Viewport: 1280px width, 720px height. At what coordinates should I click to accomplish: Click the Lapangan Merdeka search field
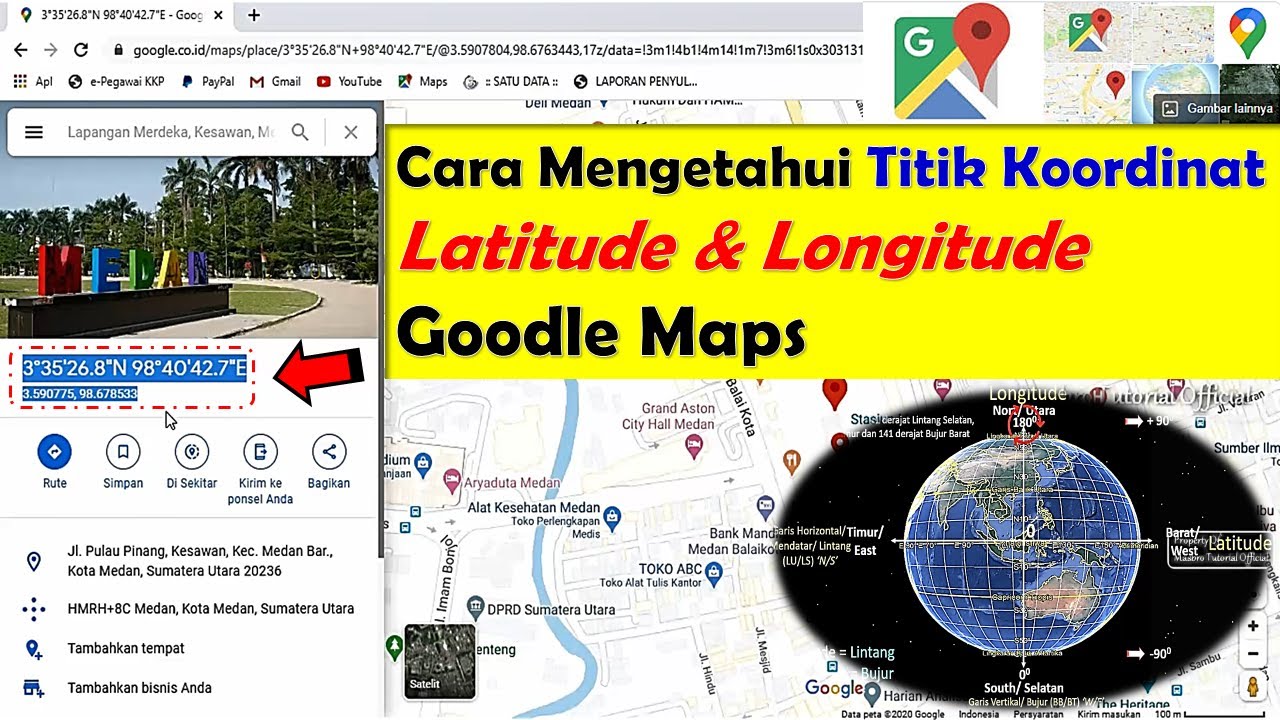[x=170, y=132]
